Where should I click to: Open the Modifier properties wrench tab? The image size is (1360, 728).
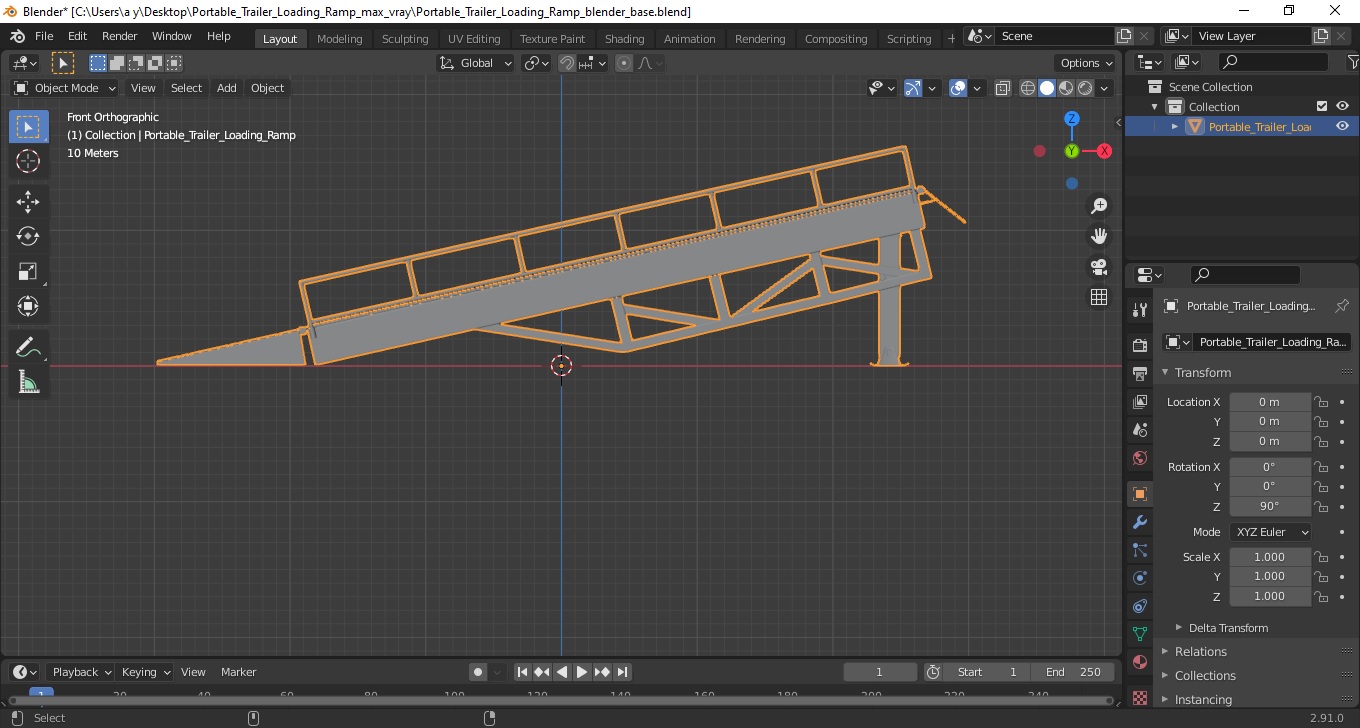pyautogui.click(x=1140, y=522)
